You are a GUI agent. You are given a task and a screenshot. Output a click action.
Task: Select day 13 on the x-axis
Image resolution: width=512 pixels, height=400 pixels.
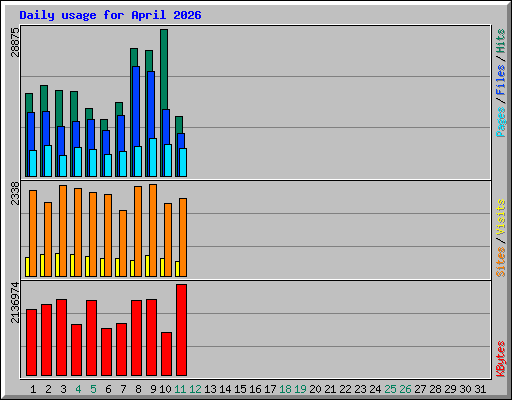(x=210, y=389)
